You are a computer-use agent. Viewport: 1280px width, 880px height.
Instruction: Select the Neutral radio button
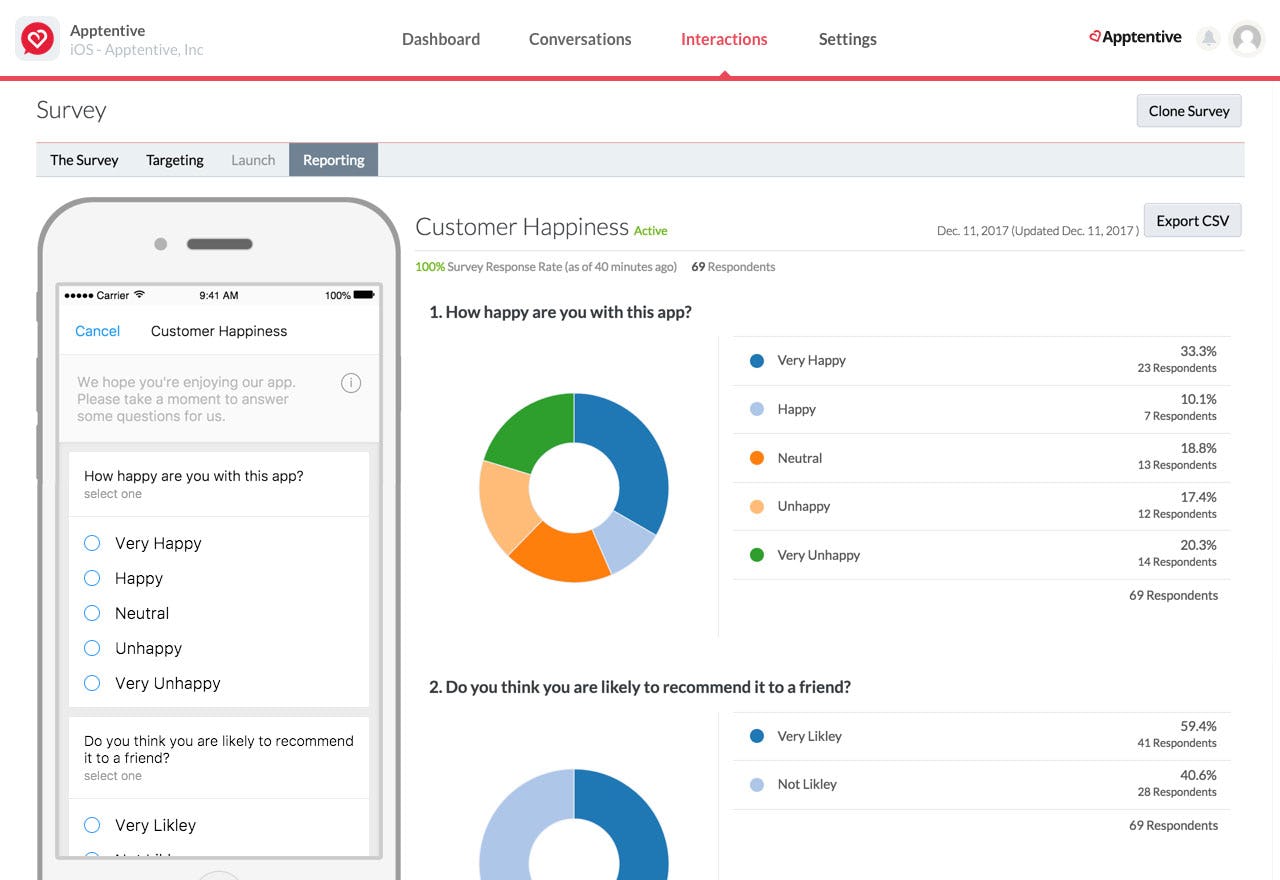pyautogui.click(x=92, y=613)
